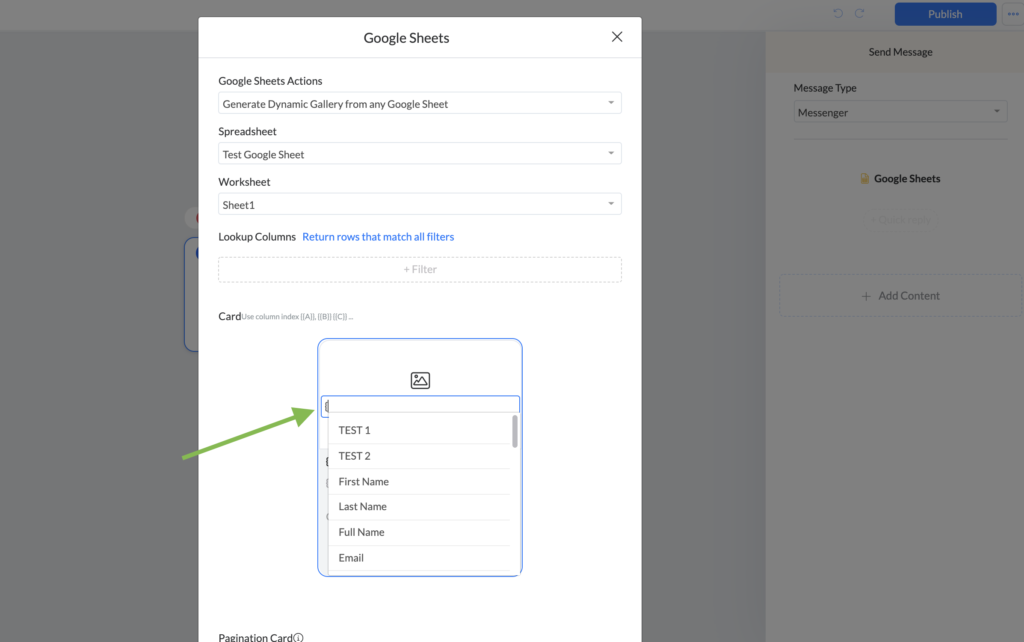Choose First Name option in list
The height and width of the screenshot is (642, 1024).
(363, 482)
